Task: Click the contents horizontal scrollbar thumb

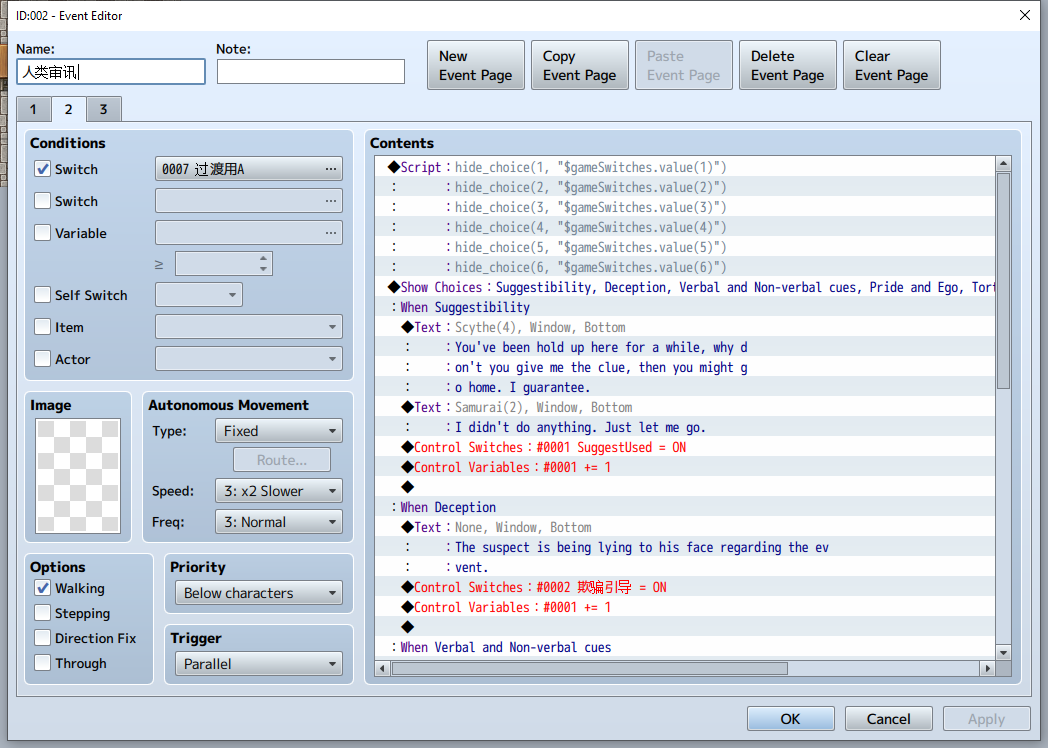Action: tap(590, 668)
